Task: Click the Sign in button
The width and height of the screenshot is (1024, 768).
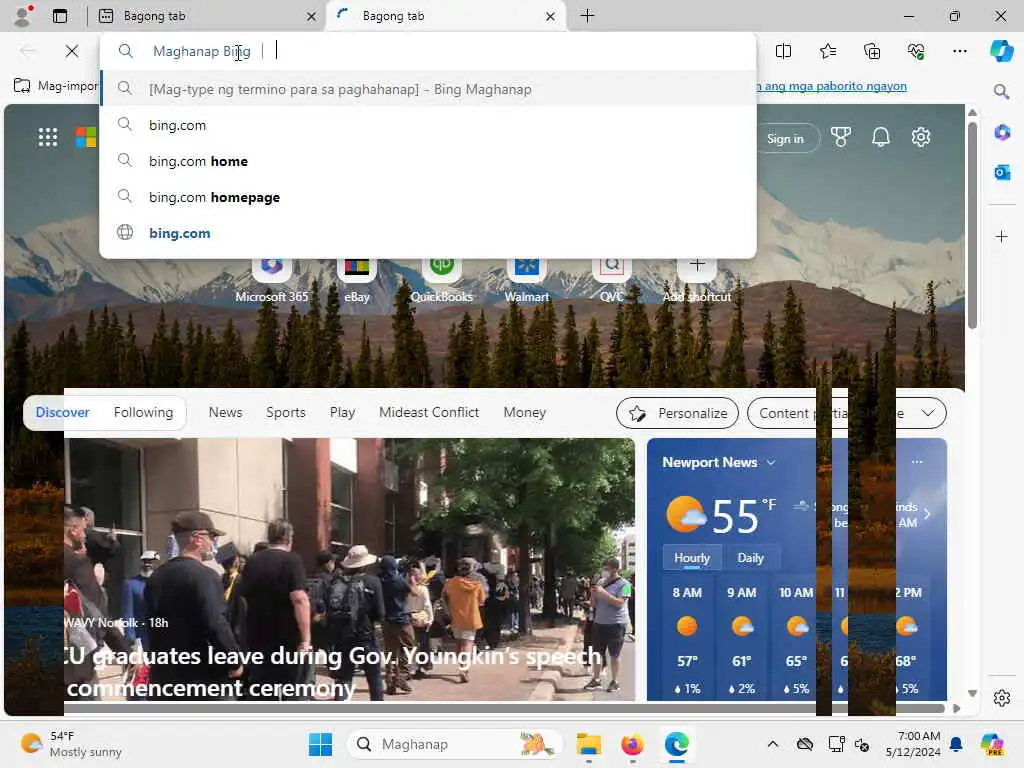Action: (786, 138)
